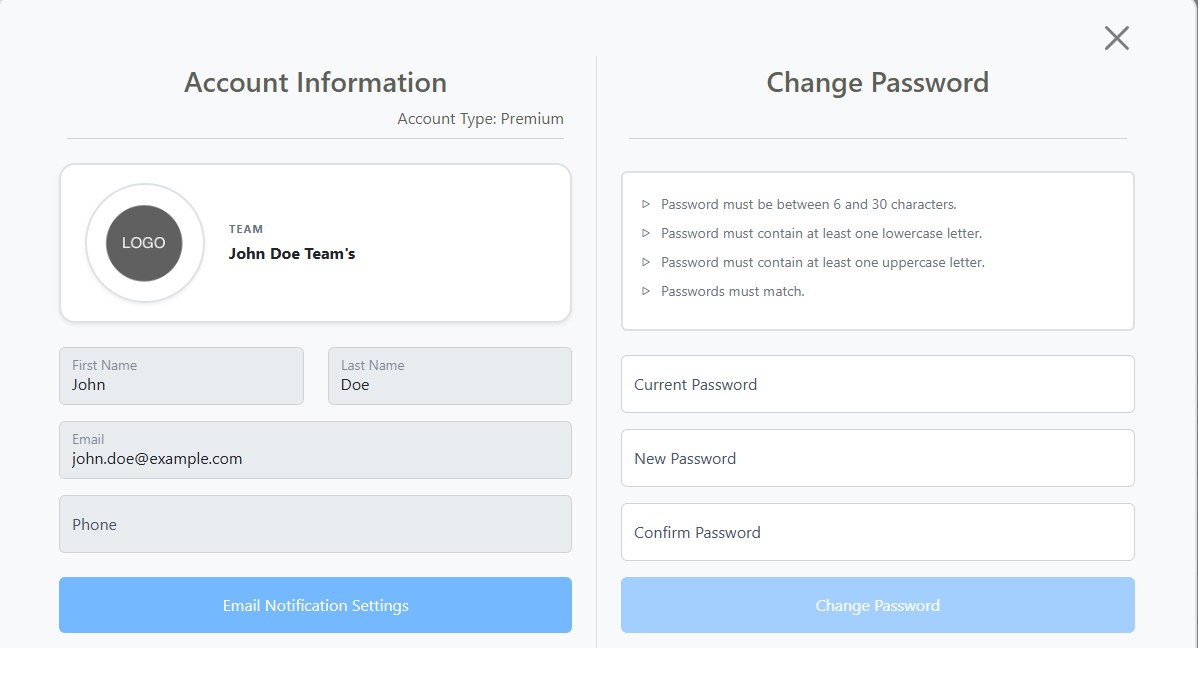Click the triangle beside the lowercase letter rule
Image resolution: width=1198 pixels, height=688 pixels.
tap(646, 233)
